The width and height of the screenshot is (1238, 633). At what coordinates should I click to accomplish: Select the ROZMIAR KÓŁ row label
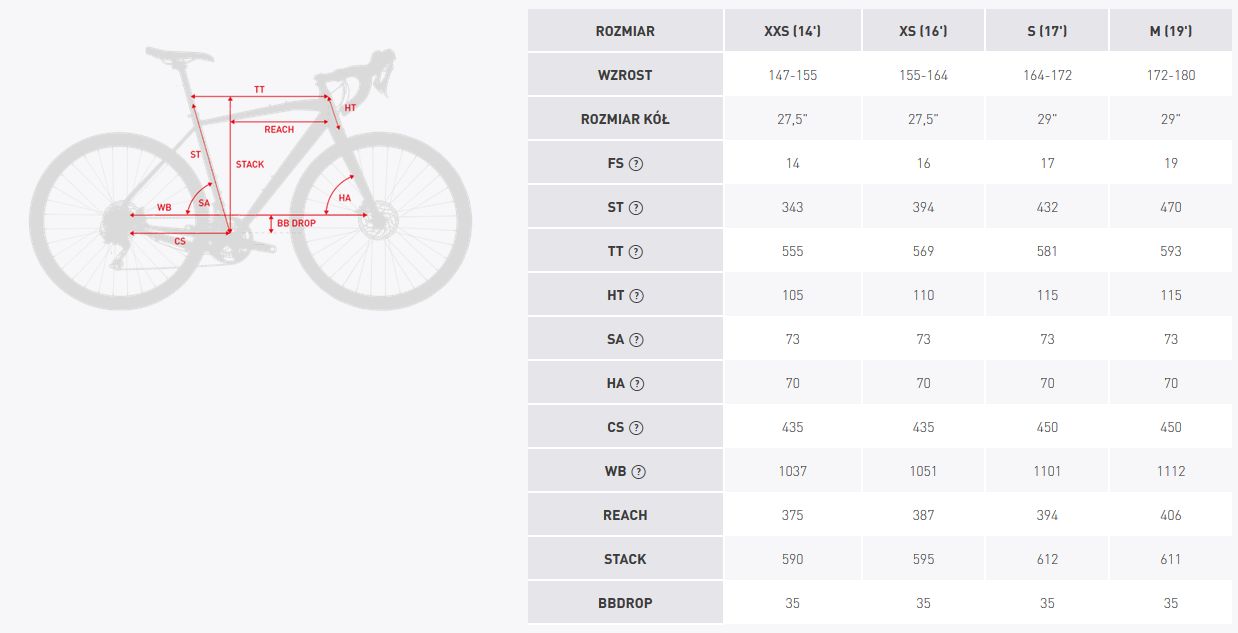pos(625,119)
